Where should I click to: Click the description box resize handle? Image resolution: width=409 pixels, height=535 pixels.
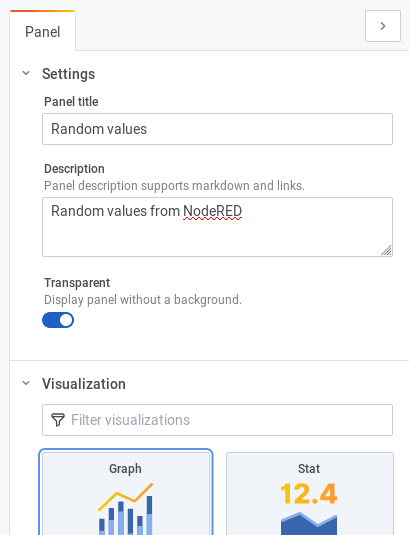(x=386, y=250)
